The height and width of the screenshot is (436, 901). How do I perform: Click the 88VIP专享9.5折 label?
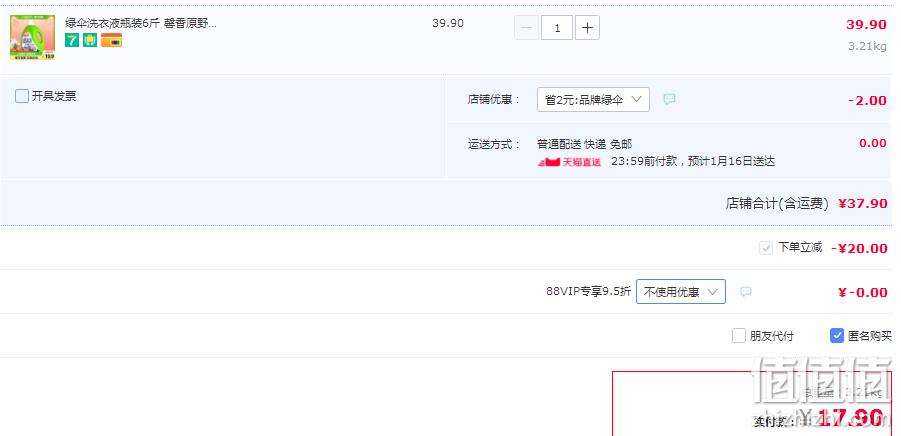tap(588, 291)
